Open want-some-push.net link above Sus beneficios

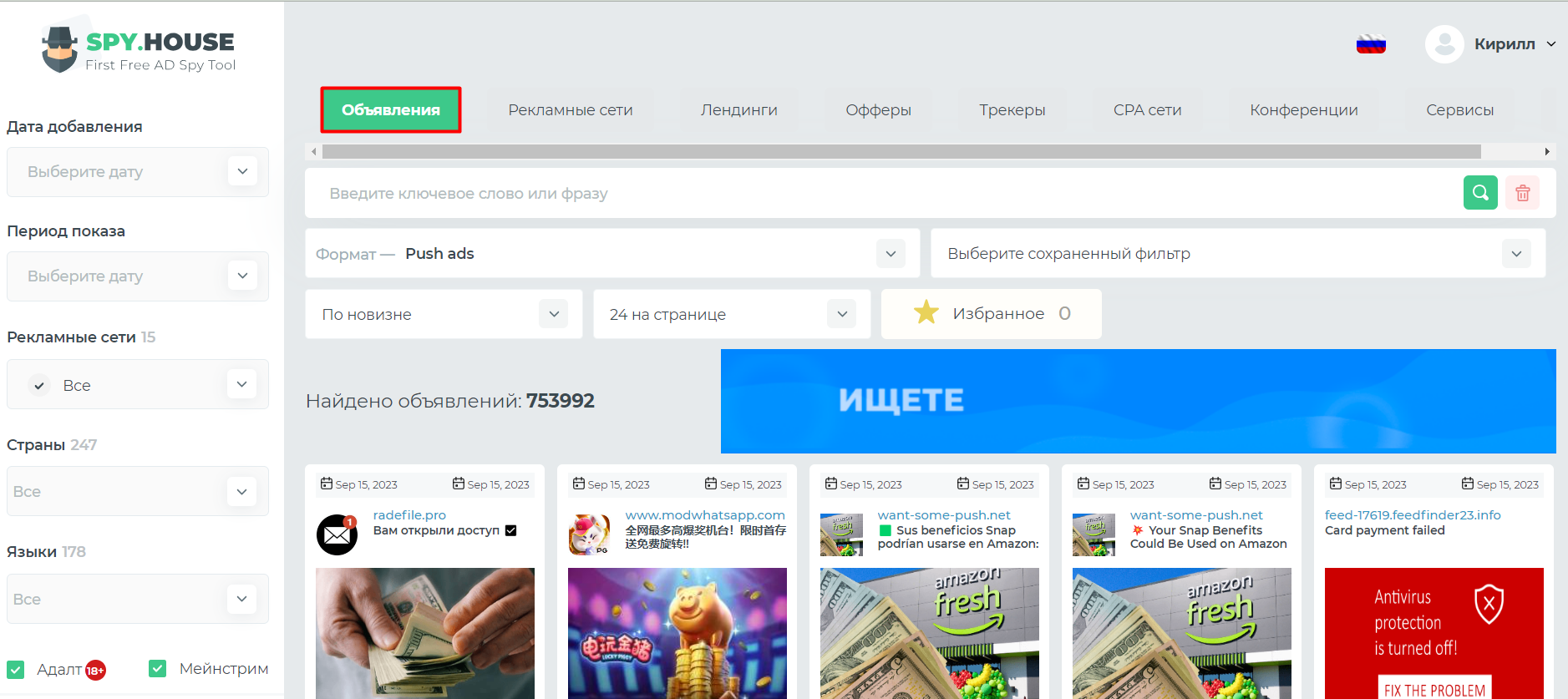[x=944, y=515]
